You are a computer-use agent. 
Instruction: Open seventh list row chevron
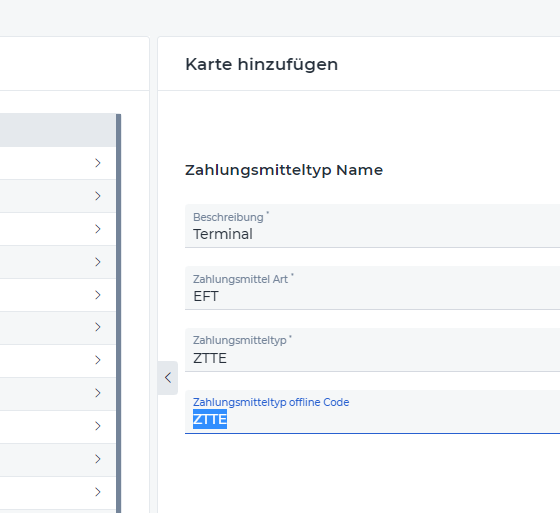pyautogui.click(x=98, y=360)
